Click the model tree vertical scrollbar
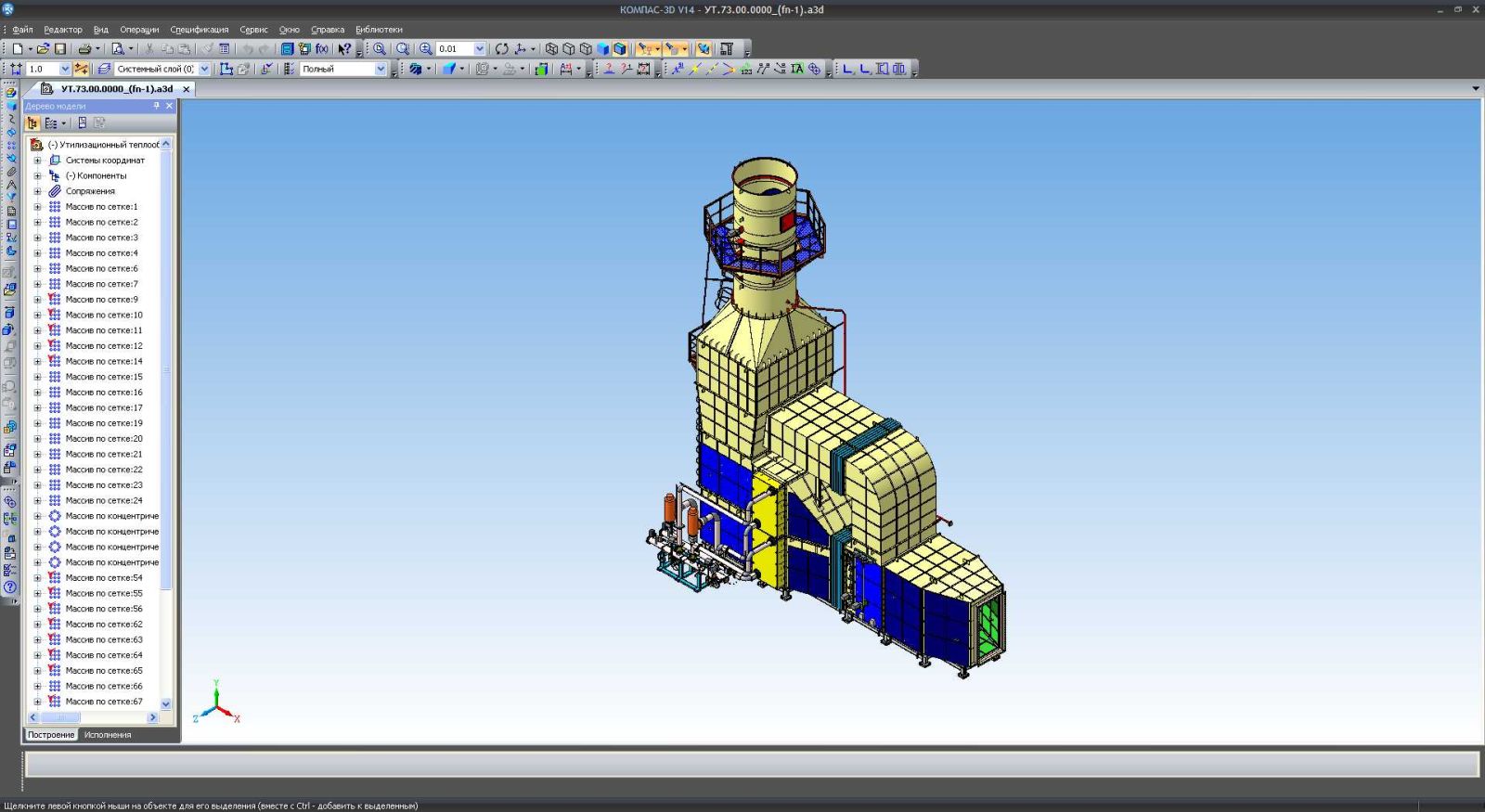Viewport: 1485px width, 812px height. pyautogui.click(x=166, y=371)
